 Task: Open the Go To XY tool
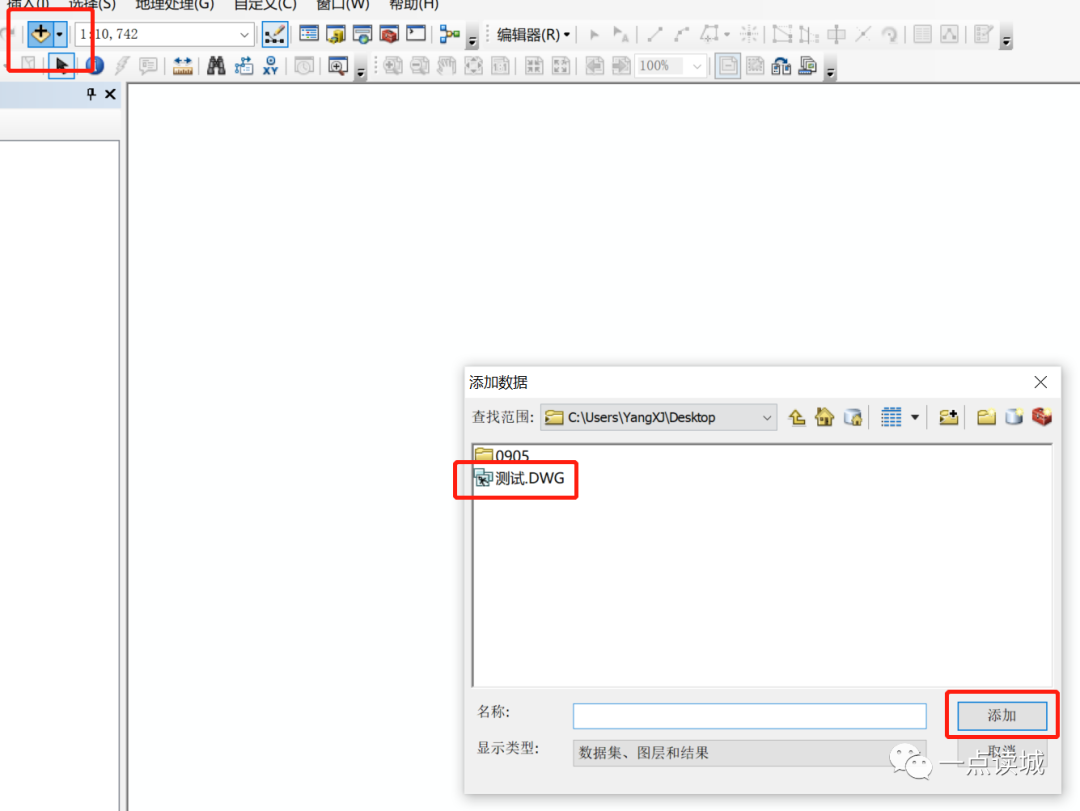coord(270,66)
